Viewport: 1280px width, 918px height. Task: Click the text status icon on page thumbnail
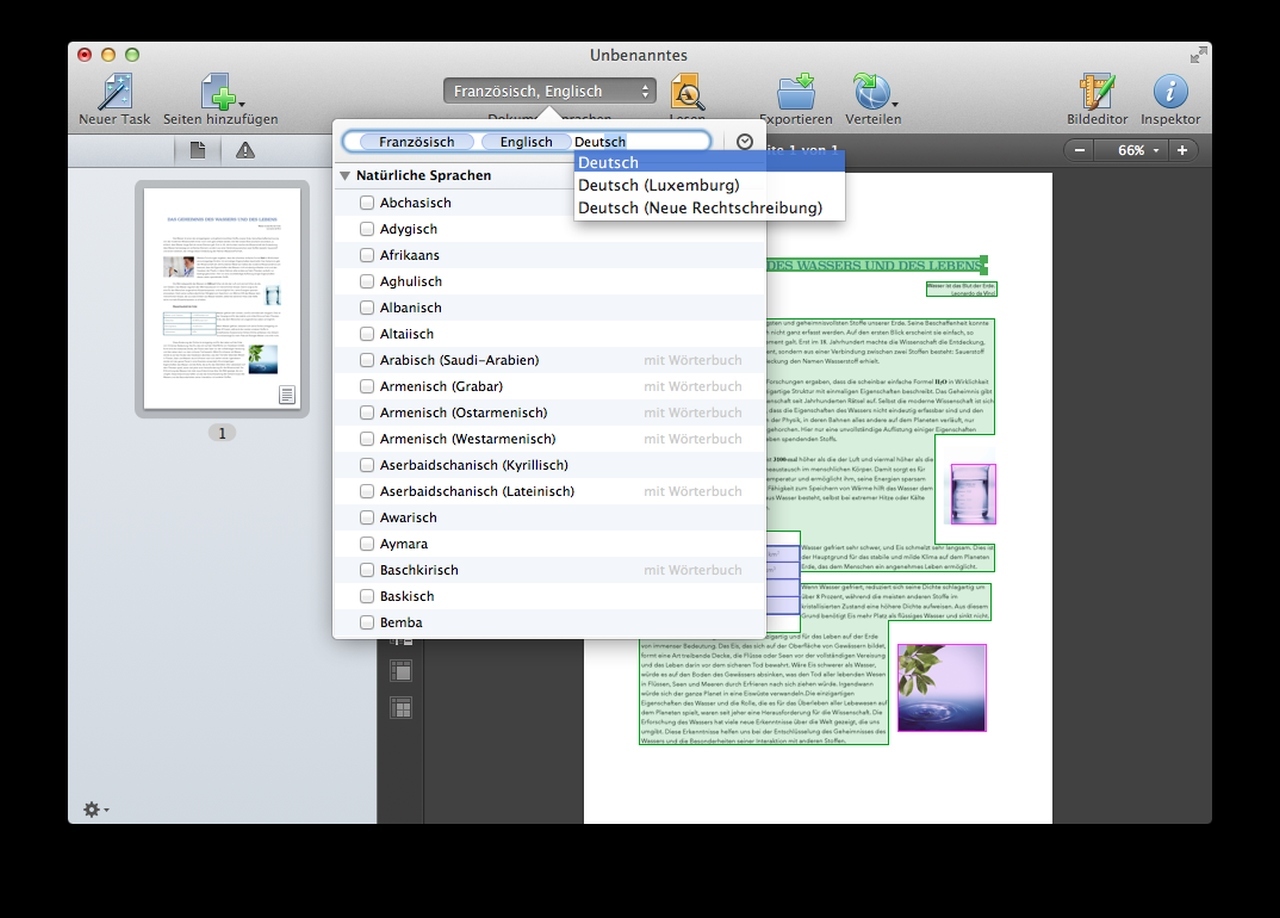click(x=287, y=395)
